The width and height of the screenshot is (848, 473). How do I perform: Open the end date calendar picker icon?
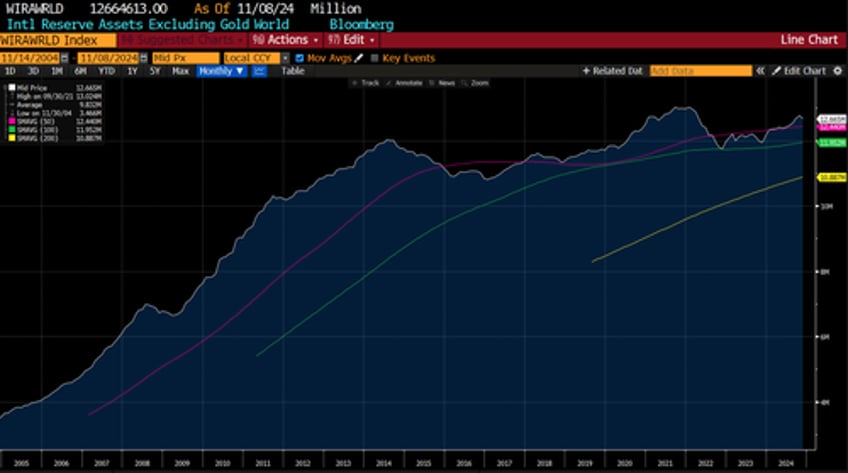[143, 58]
